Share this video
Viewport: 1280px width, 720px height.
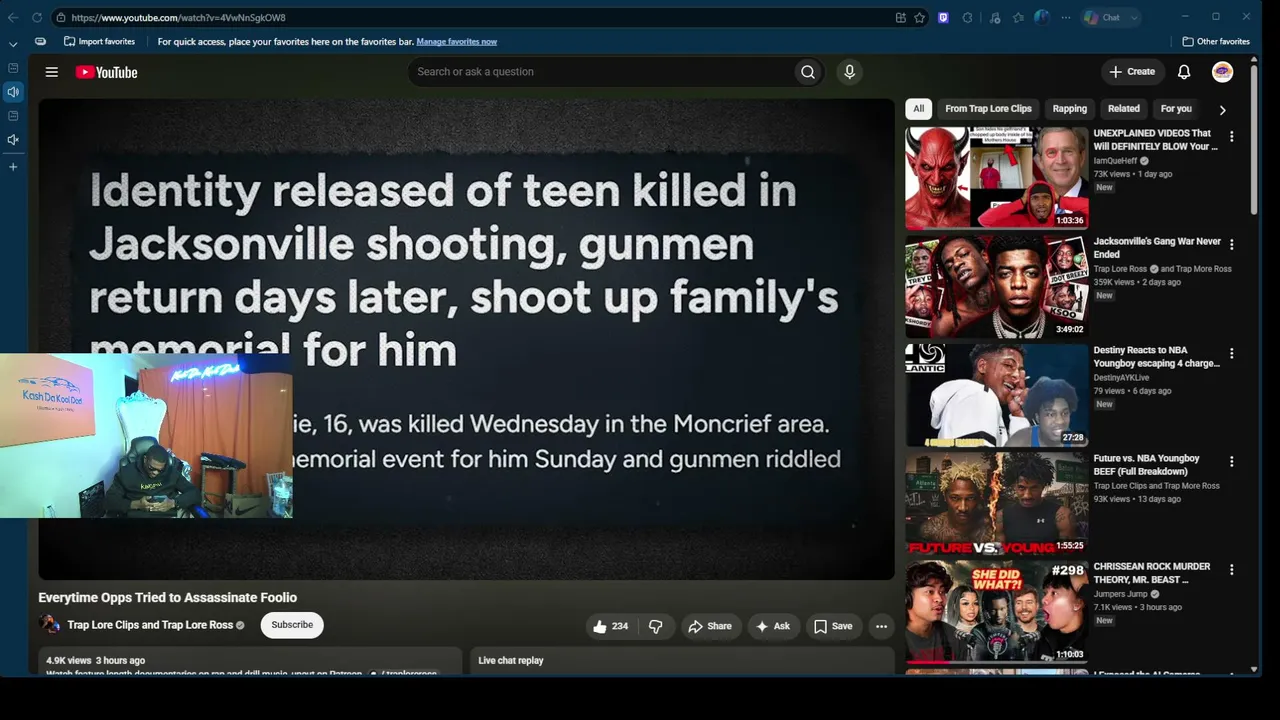[710, 626]
